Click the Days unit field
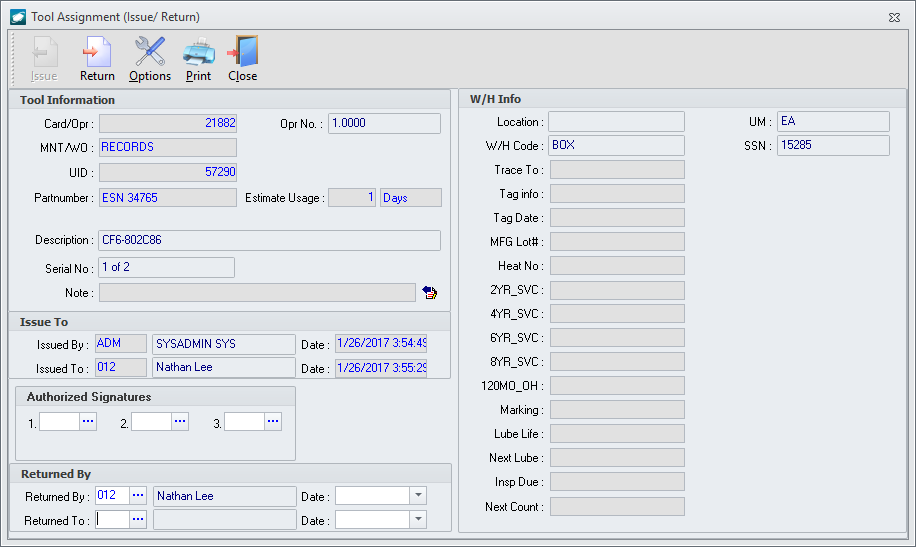The width and height of the screenshot is (916, 547). pyautogui.click(x=411, y=198)
